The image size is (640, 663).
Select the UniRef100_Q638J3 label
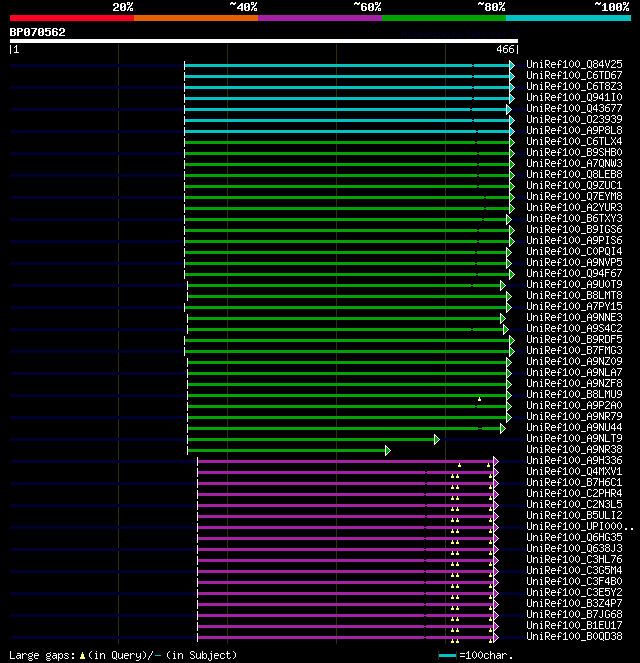[574, 548]
